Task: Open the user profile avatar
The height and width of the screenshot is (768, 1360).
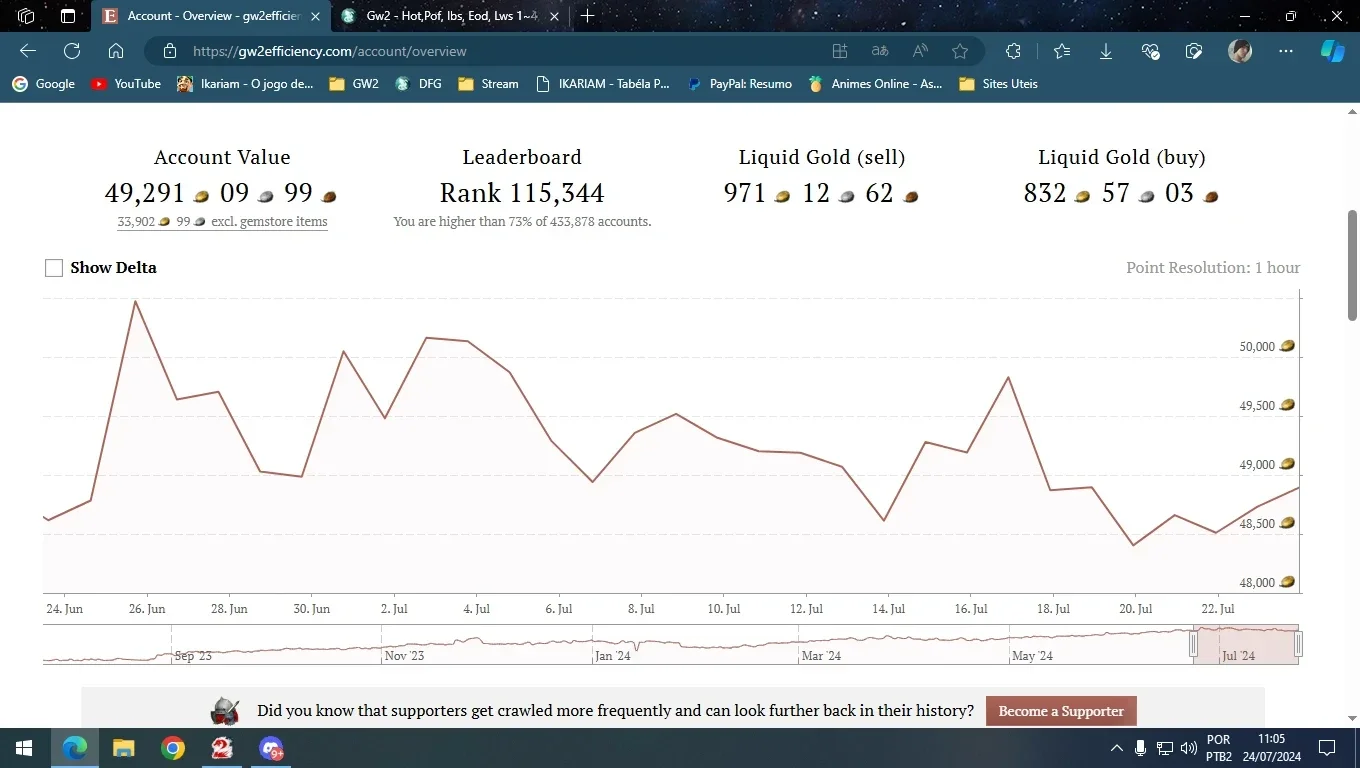Action: [x=1240, y=51]
